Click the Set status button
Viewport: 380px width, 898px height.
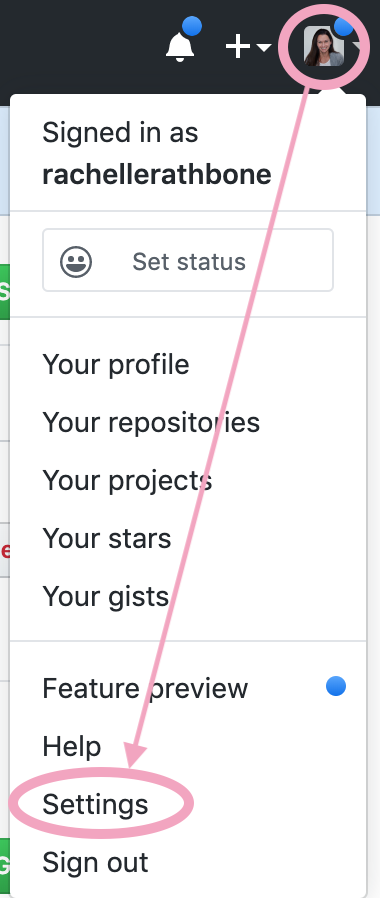[188, 260]
